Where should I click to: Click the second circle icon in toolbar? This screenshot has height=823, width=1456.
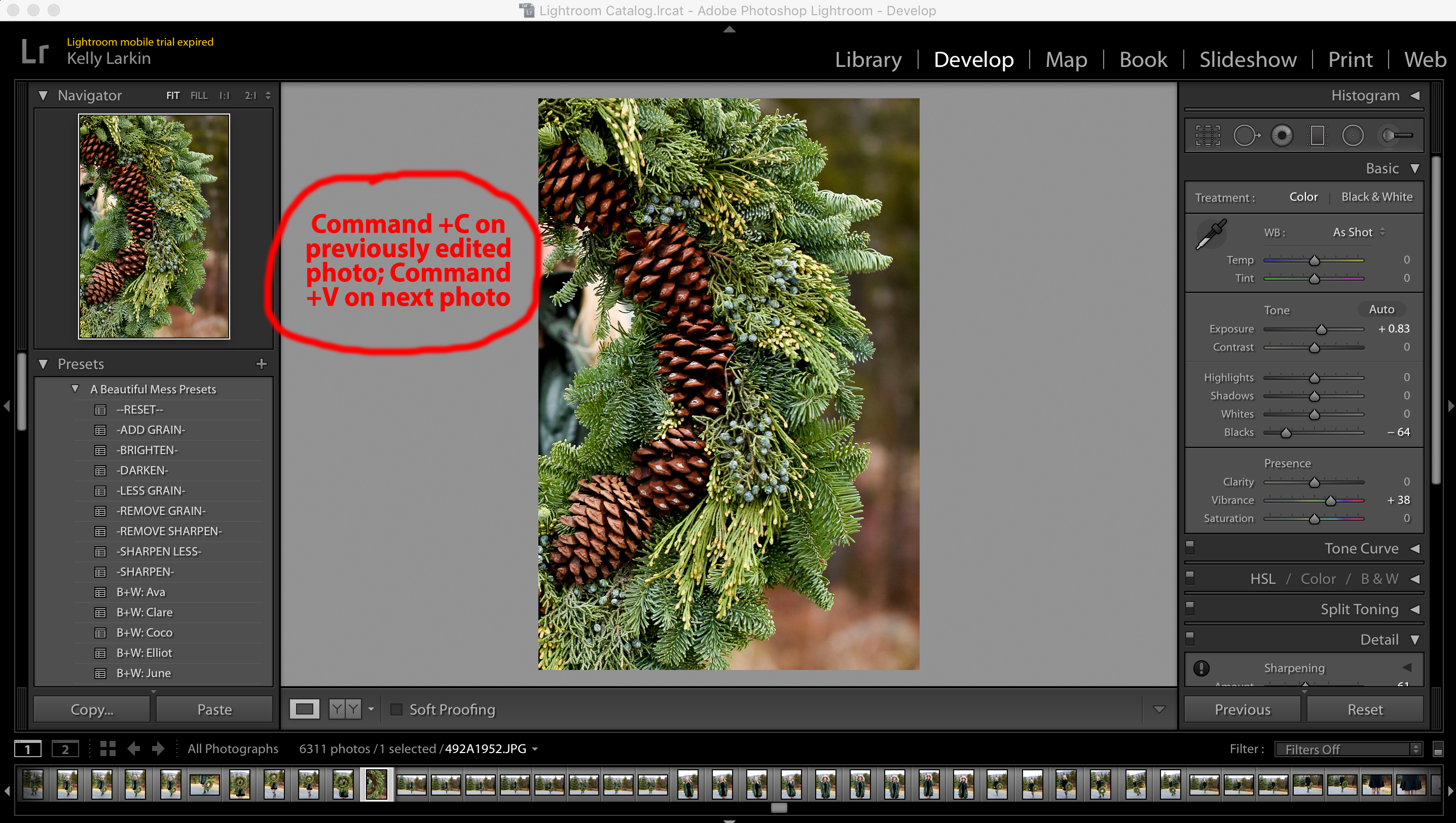pyautogui.click(x=1281, y=135)
